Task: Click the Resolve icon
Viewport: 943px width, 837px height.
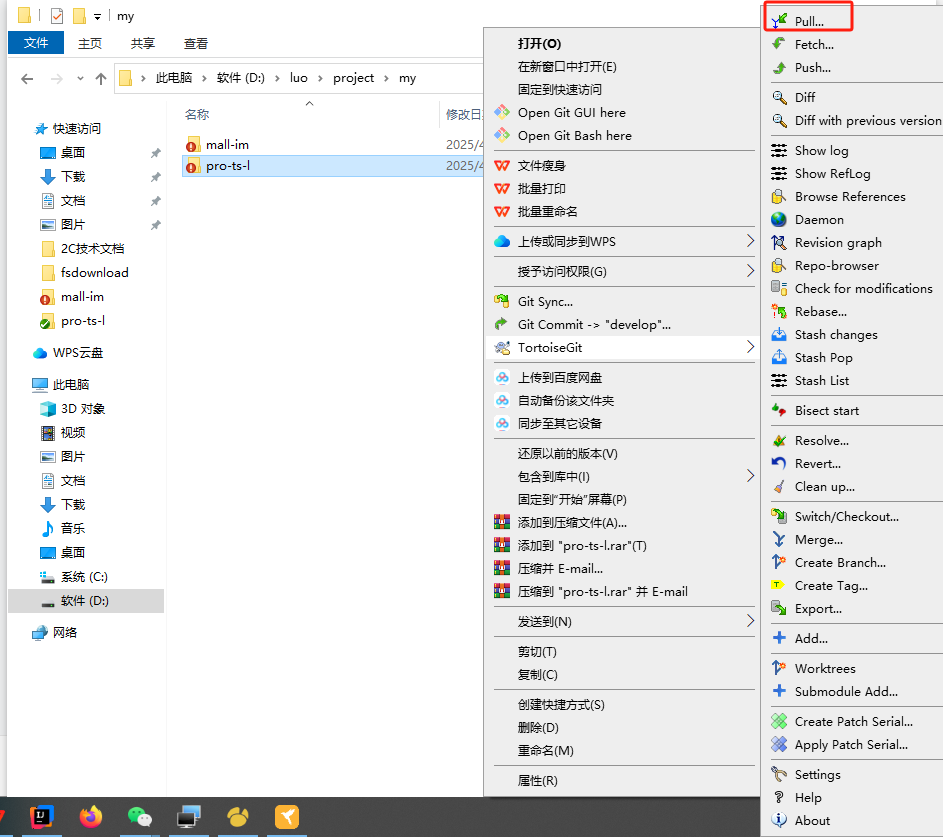Action: coord(779,440)
